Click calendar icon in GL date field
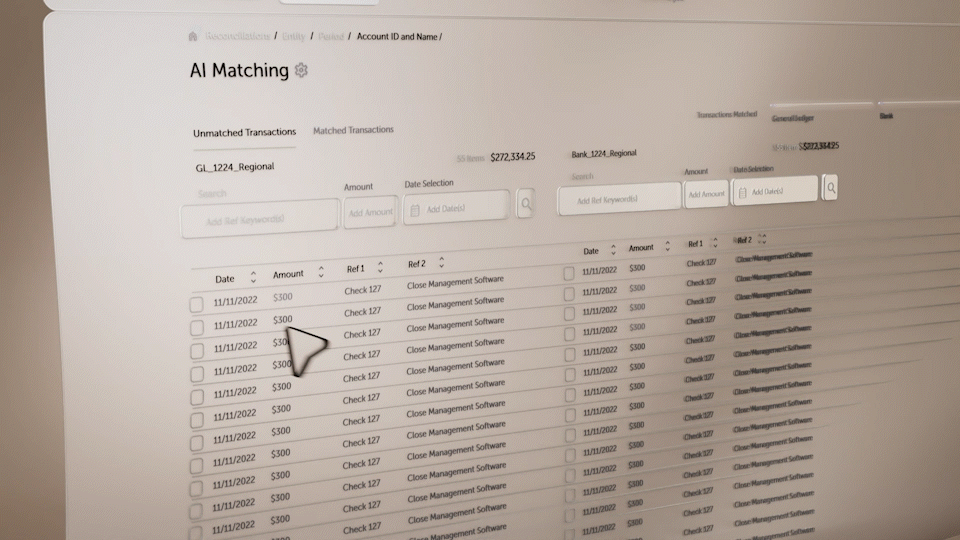The image size is (960, 540). pyautogui.click(x=414, y=210)
